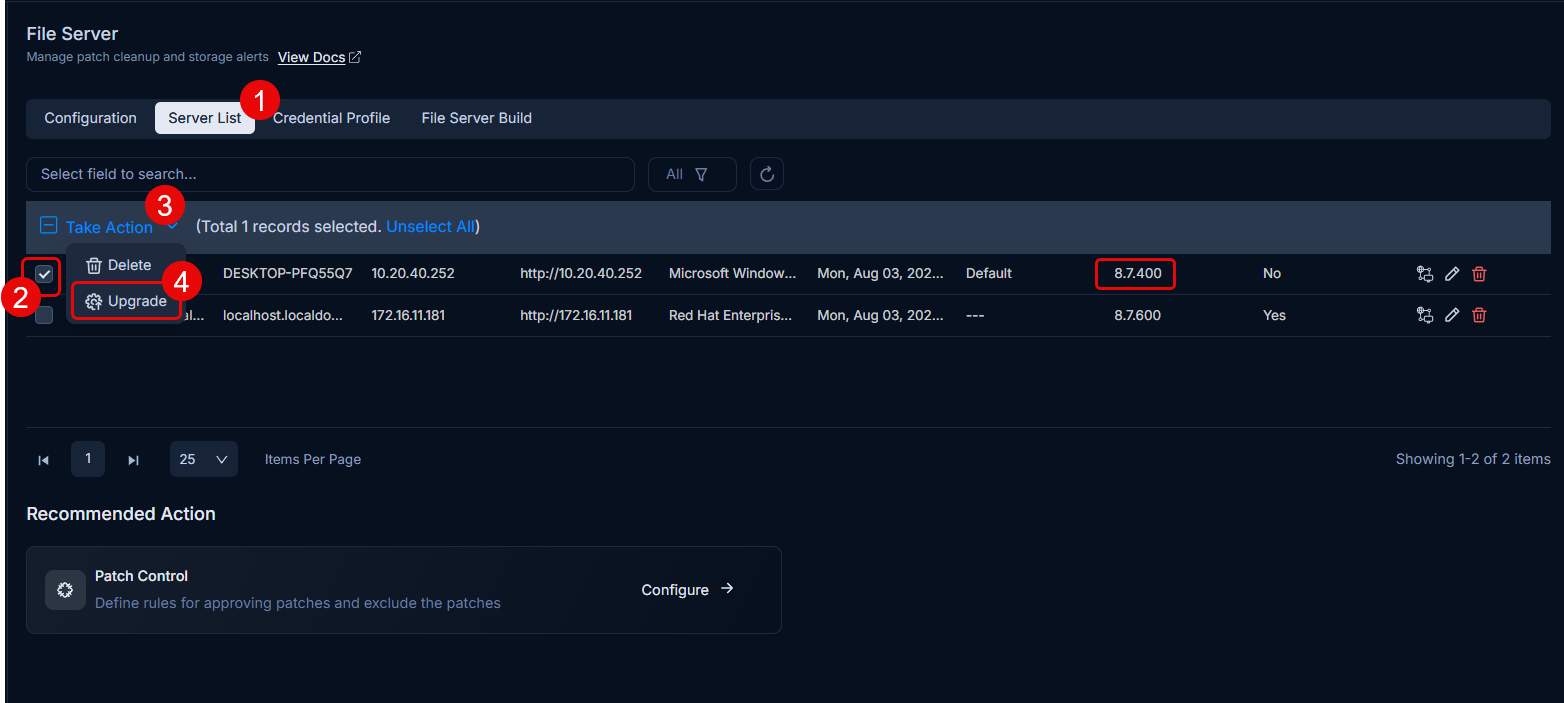Open the All filter dropdown
The image size is (1564, 703).
click(692, 174)
